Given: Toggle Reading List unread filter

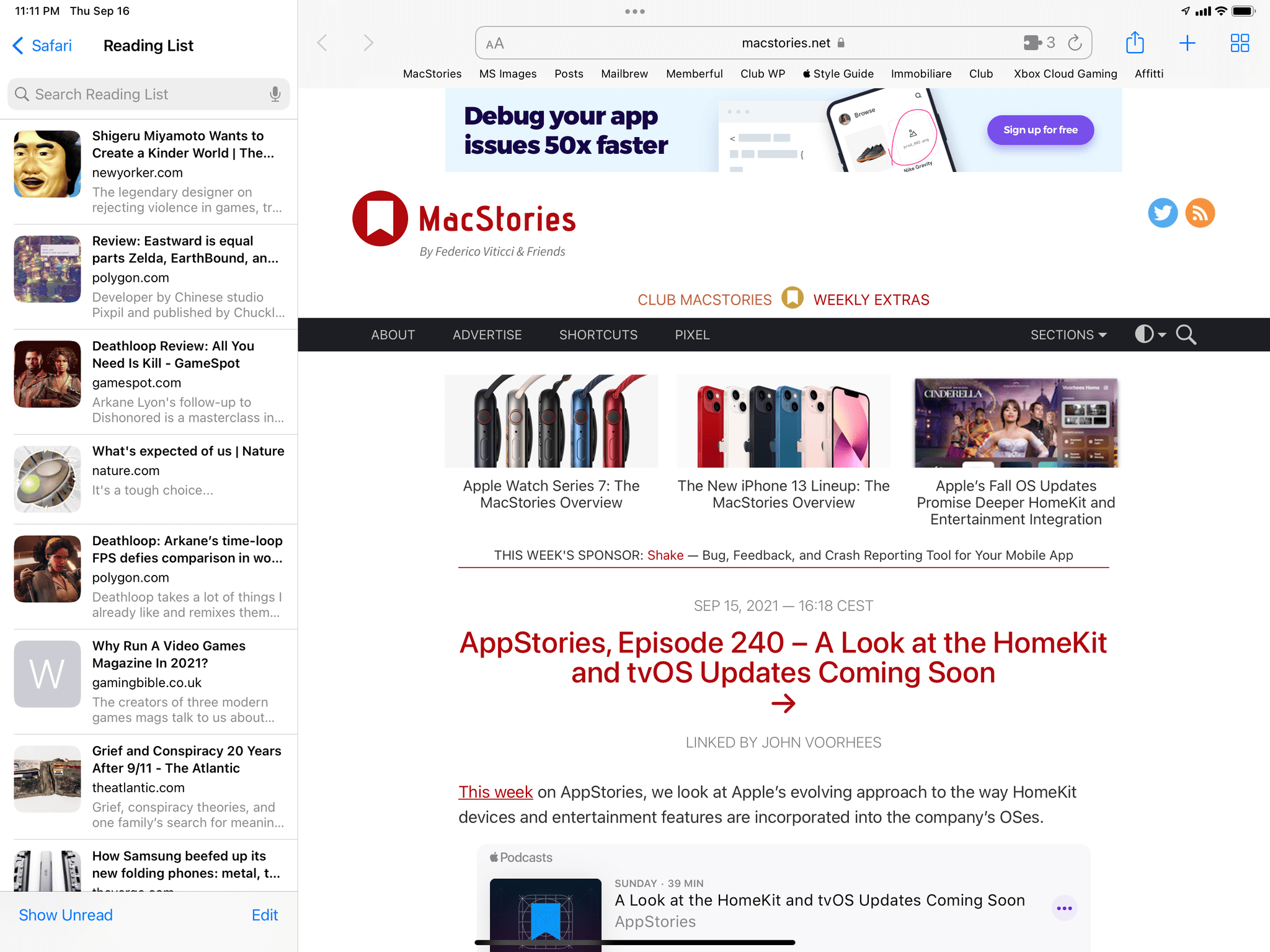Looking at the screenshot, I should click(x=65, y=914).
